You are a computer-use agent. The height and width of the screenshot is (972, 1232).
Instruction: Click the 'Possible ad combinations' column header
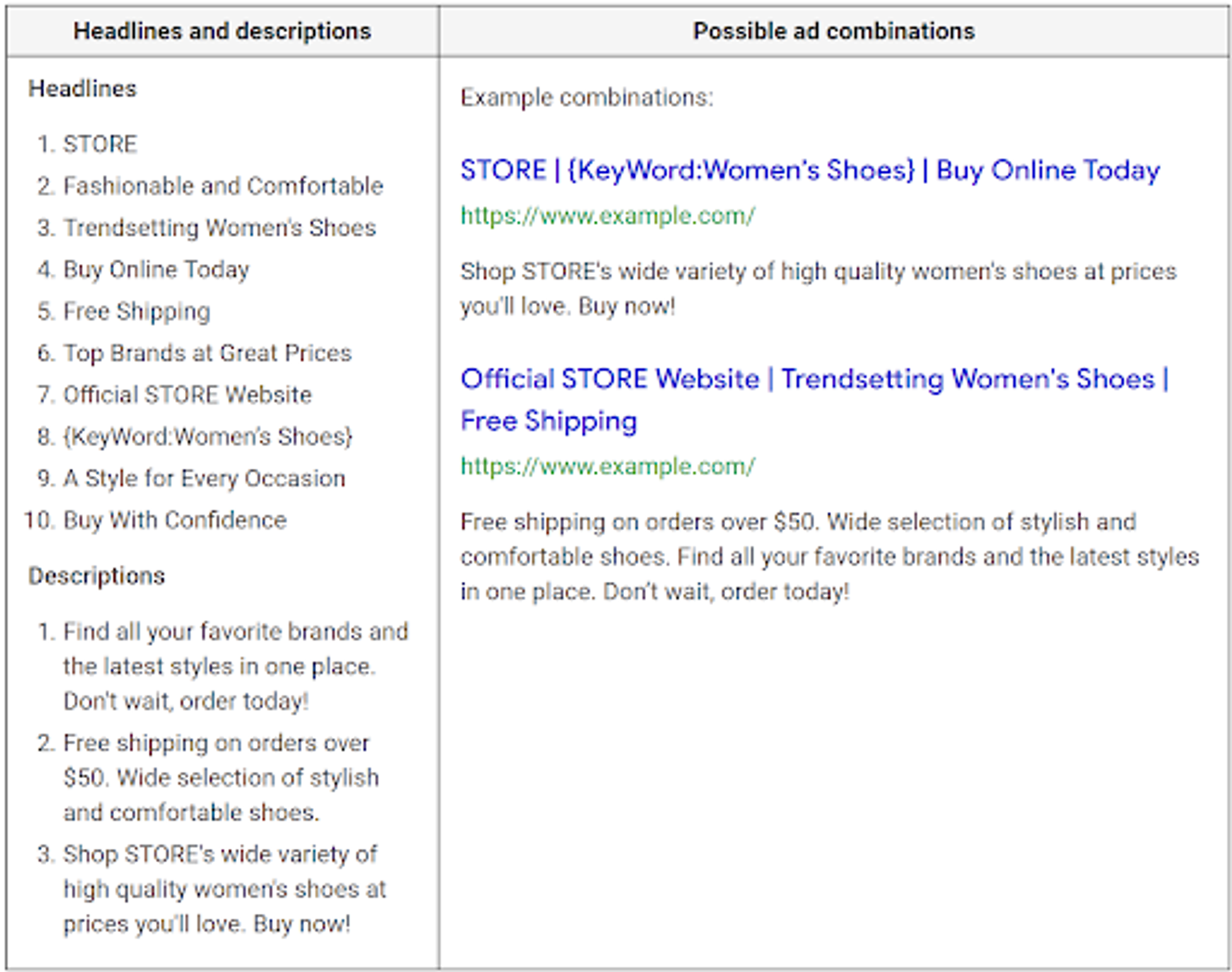[834, 31]
